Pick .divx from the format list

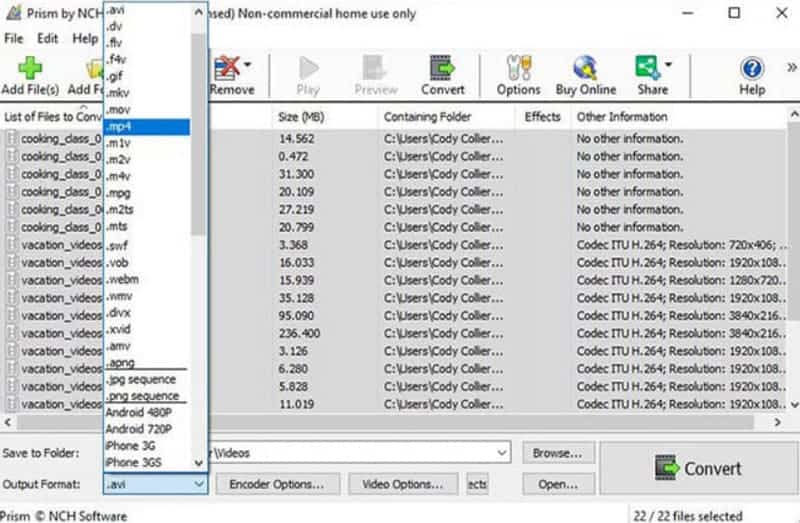[x=147, y=313]
